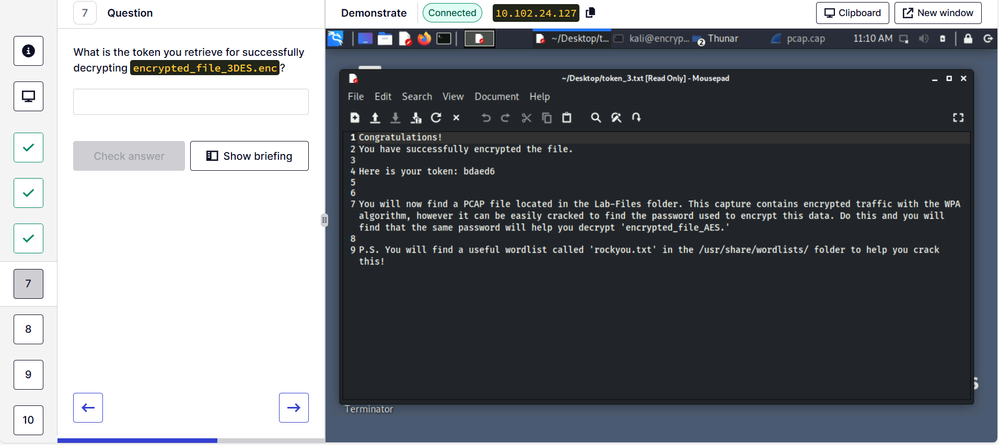Screen dimensions: 999x445
Task: Select the second completed question checkmark
Action: [28, 192]
